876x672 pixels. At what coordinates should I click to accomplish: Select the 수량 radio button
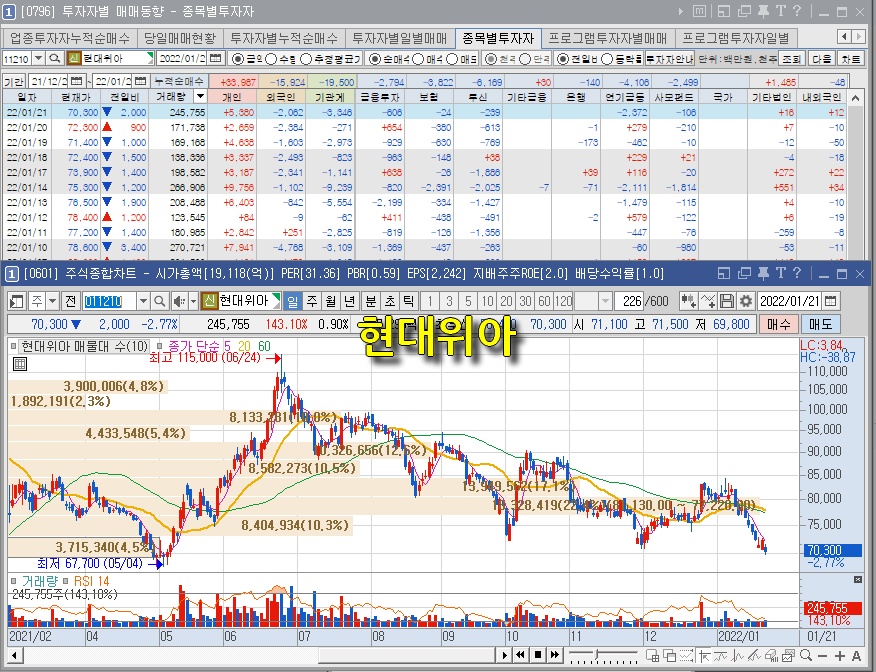point(271,59)
